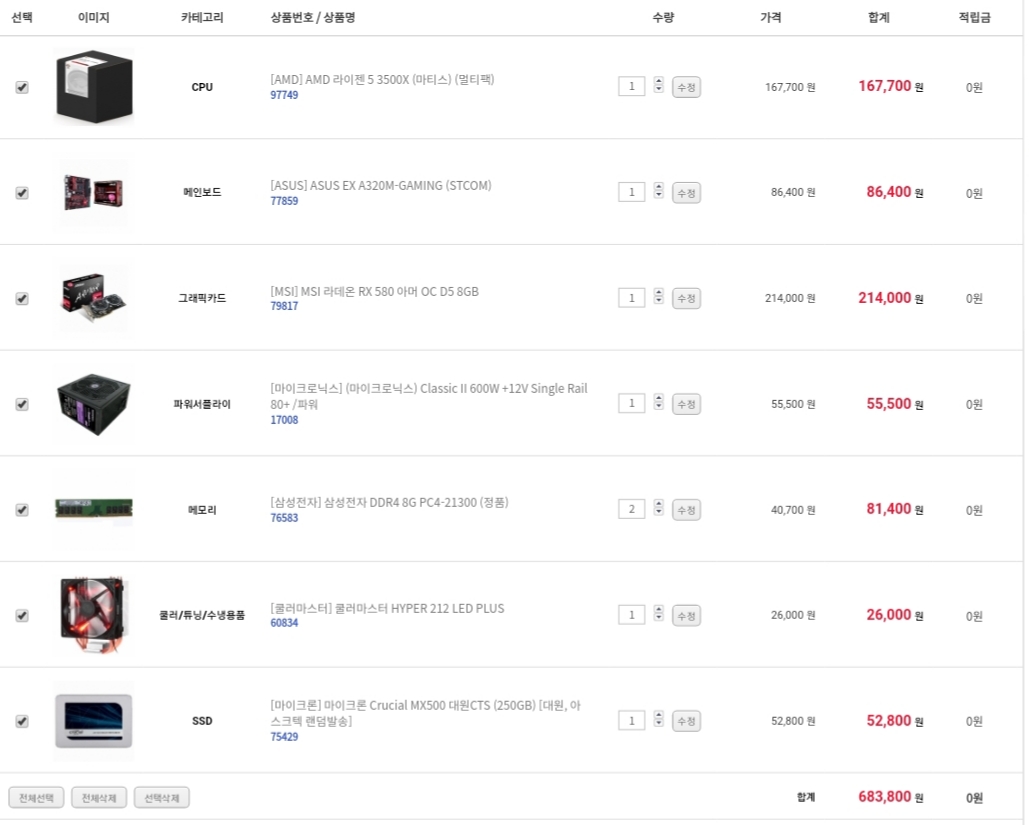
Task: Click the quantity stepper for the CPU row
Action: [658, 86]
